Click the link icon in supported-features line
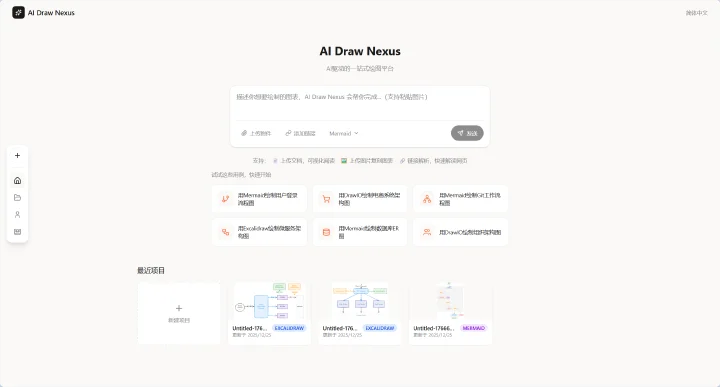The image size is (720, 387). [402, 161]
